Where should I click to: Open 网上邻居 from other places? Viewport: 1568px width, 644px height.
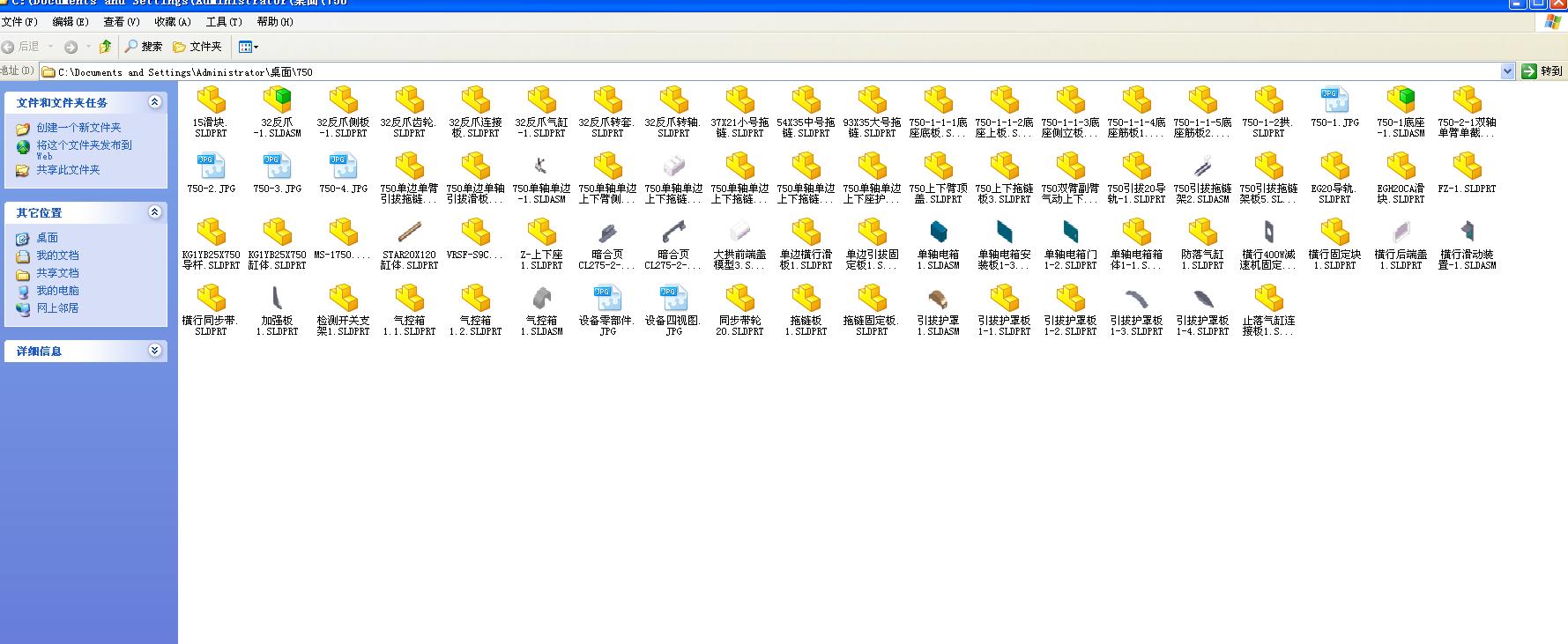tap(57, 308)
